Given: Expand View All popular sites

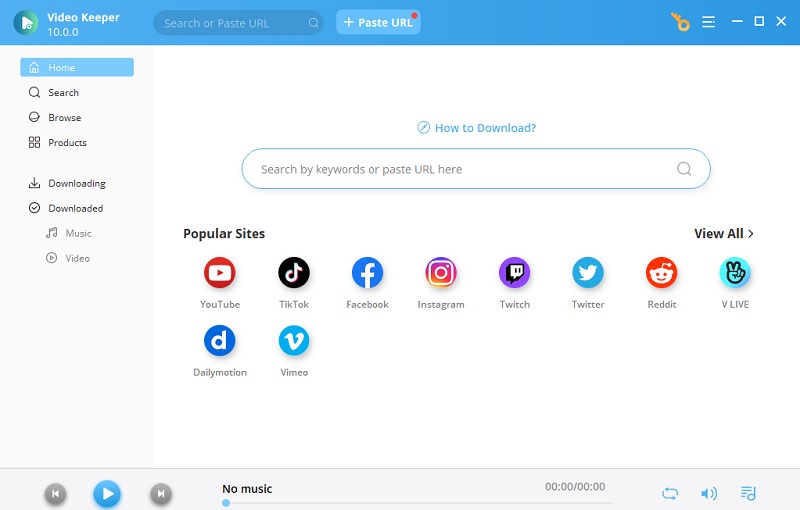Looking at the screenshot, I should (x=724, y=233).
